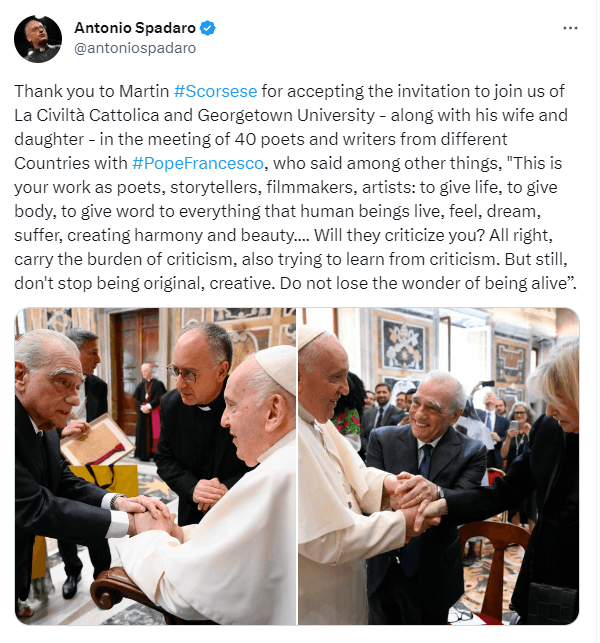Open the left photo with the priest in glasses
Image resolution: width=600 pixels, height=643 pixels.
(155, 466)
